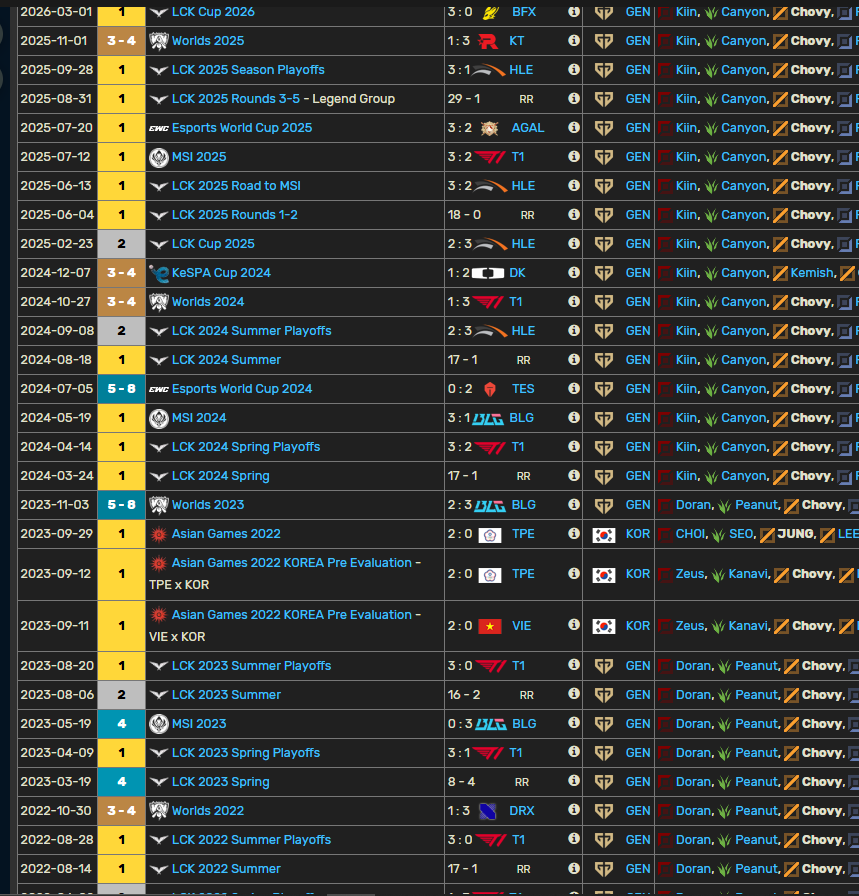Click the KeSPA Cup 2024 event logo
This screenshot has width=859, height=896.
159,273
